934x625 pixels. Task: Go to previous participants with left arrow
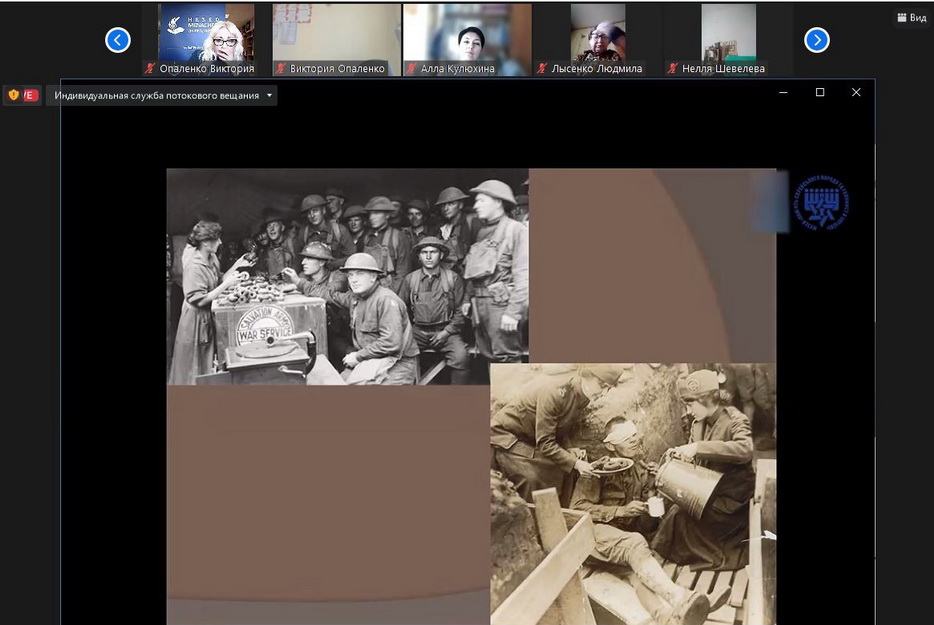click(x=118, y=41)
